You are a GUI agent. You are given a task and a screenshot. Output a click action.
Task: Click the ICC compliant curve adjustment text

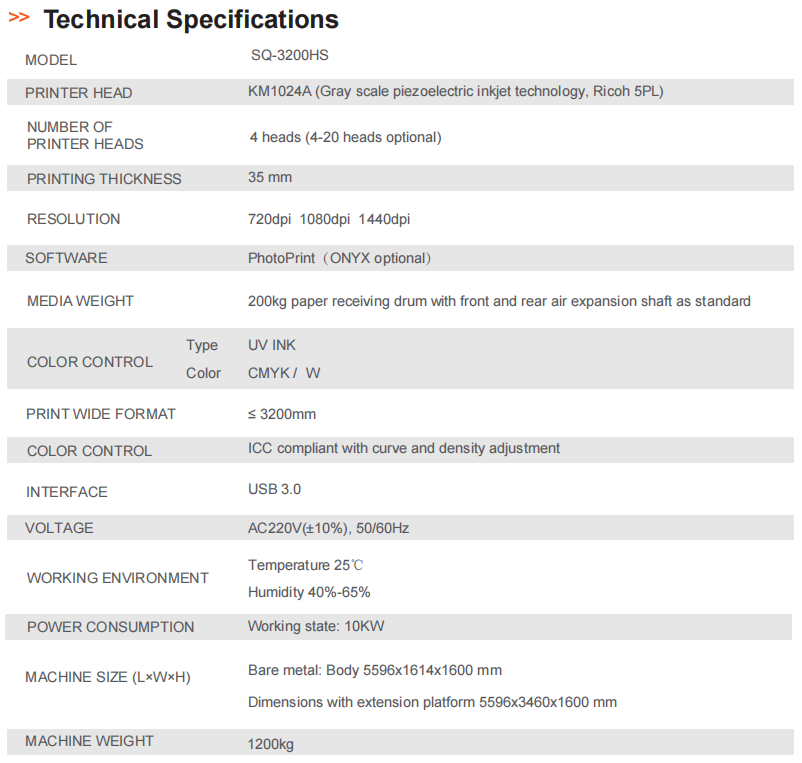pyautogui.click(x=404, y=449)
